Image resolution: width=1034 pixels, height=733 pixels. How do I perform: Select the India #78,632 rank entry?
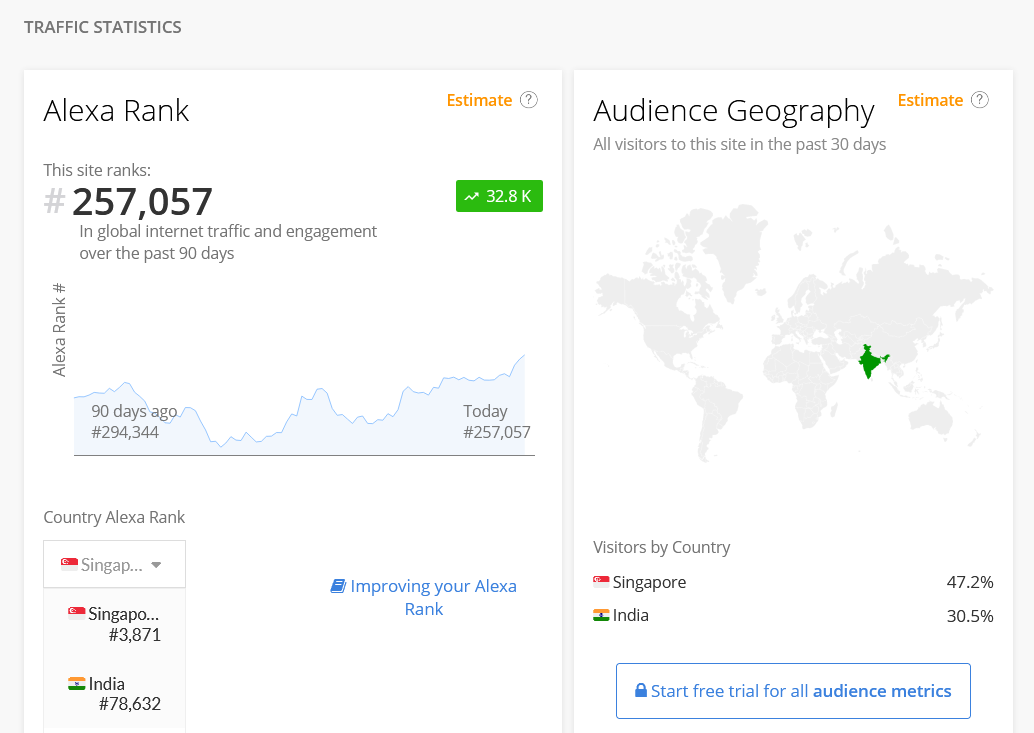pos(114,693)
